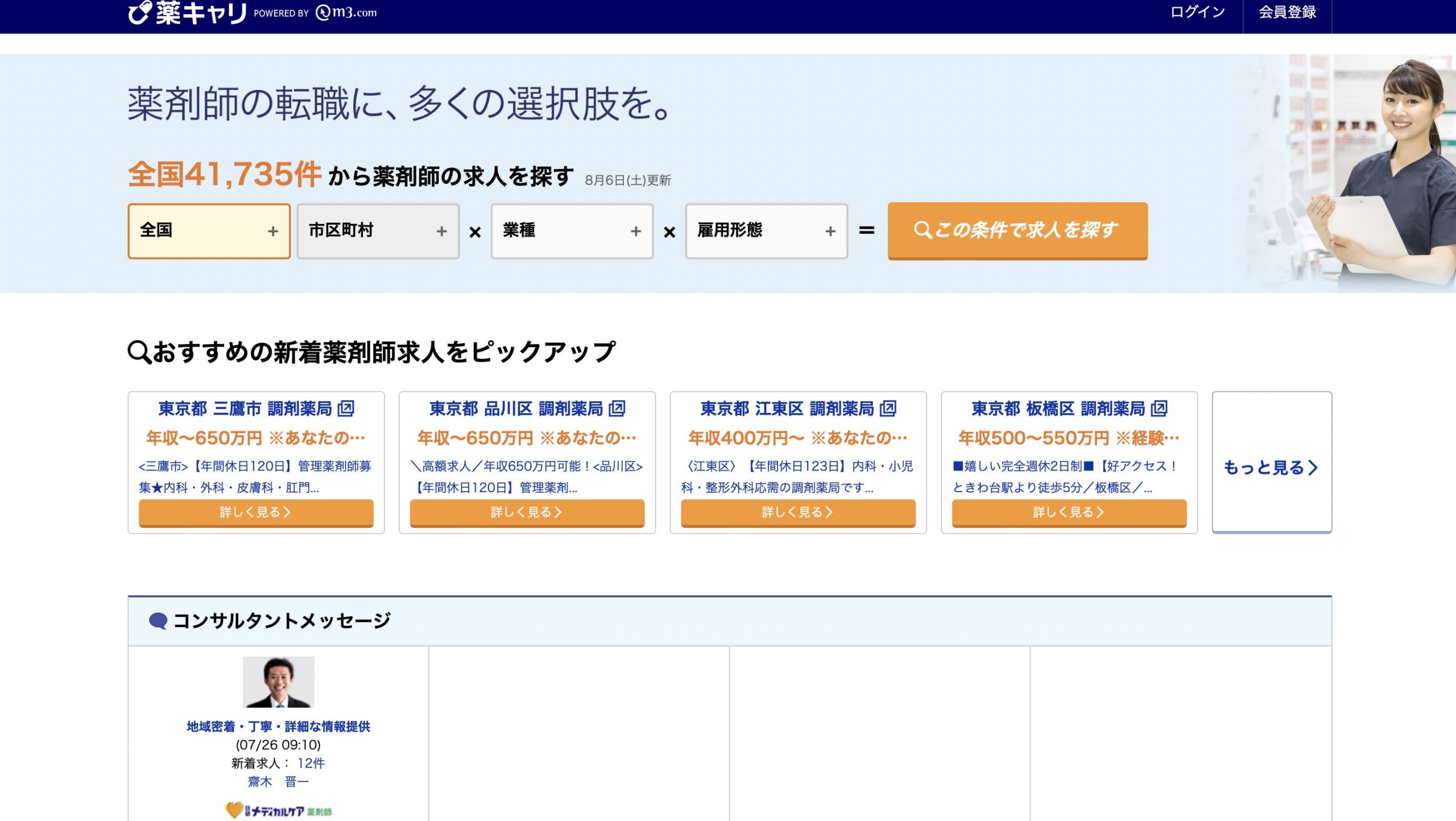
Task: Open job link 東京都 江東区 調剤薬局
Action: click(x=787, y=409)
